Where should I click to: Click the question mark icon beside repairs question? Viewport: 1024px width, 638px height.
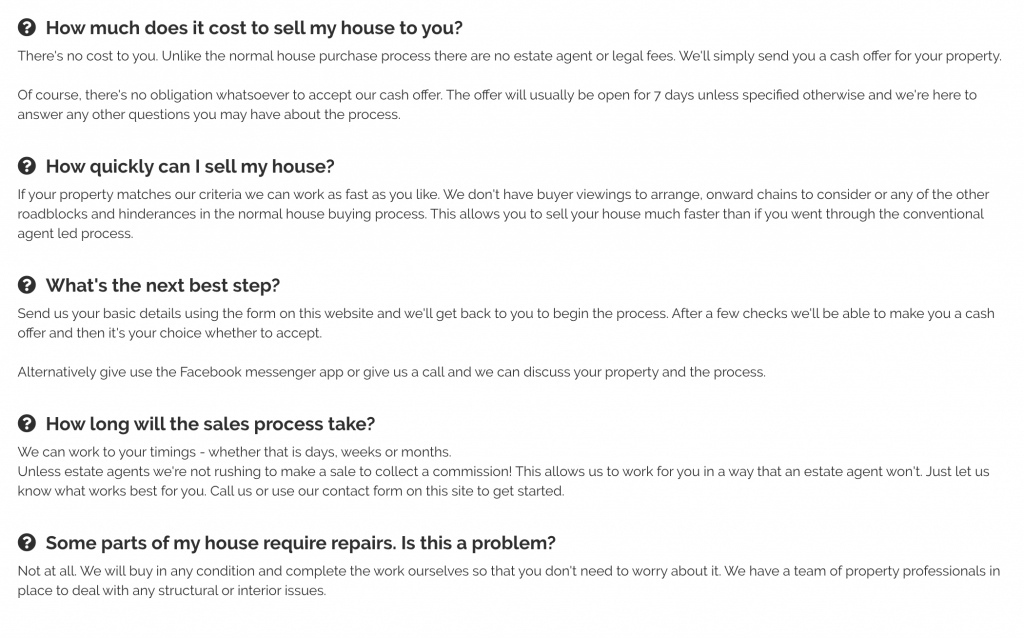click(x=27, y=542)
